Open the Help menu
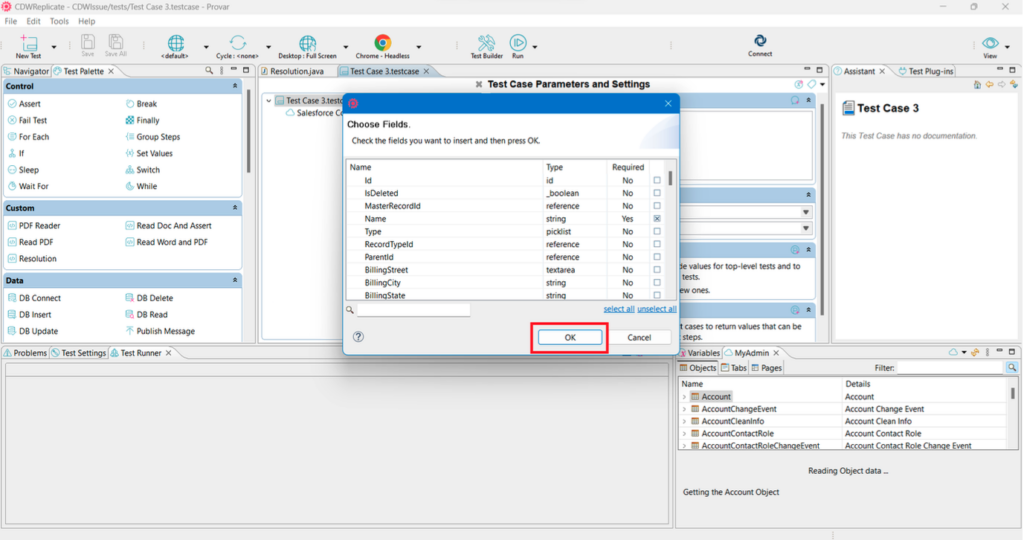 click(87, 21)
